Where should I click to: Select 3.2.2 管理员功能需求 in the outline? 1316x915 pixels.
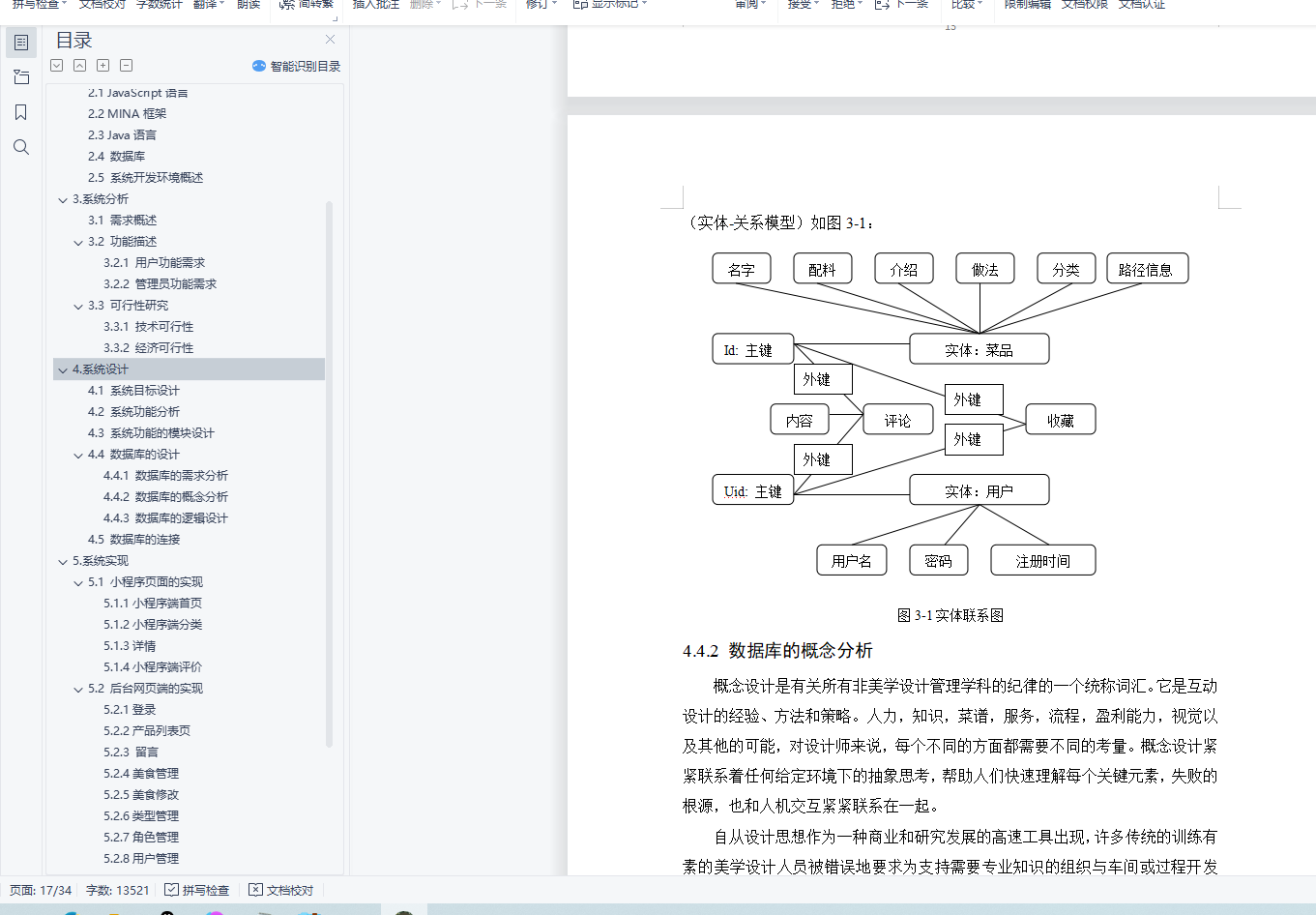160,284
